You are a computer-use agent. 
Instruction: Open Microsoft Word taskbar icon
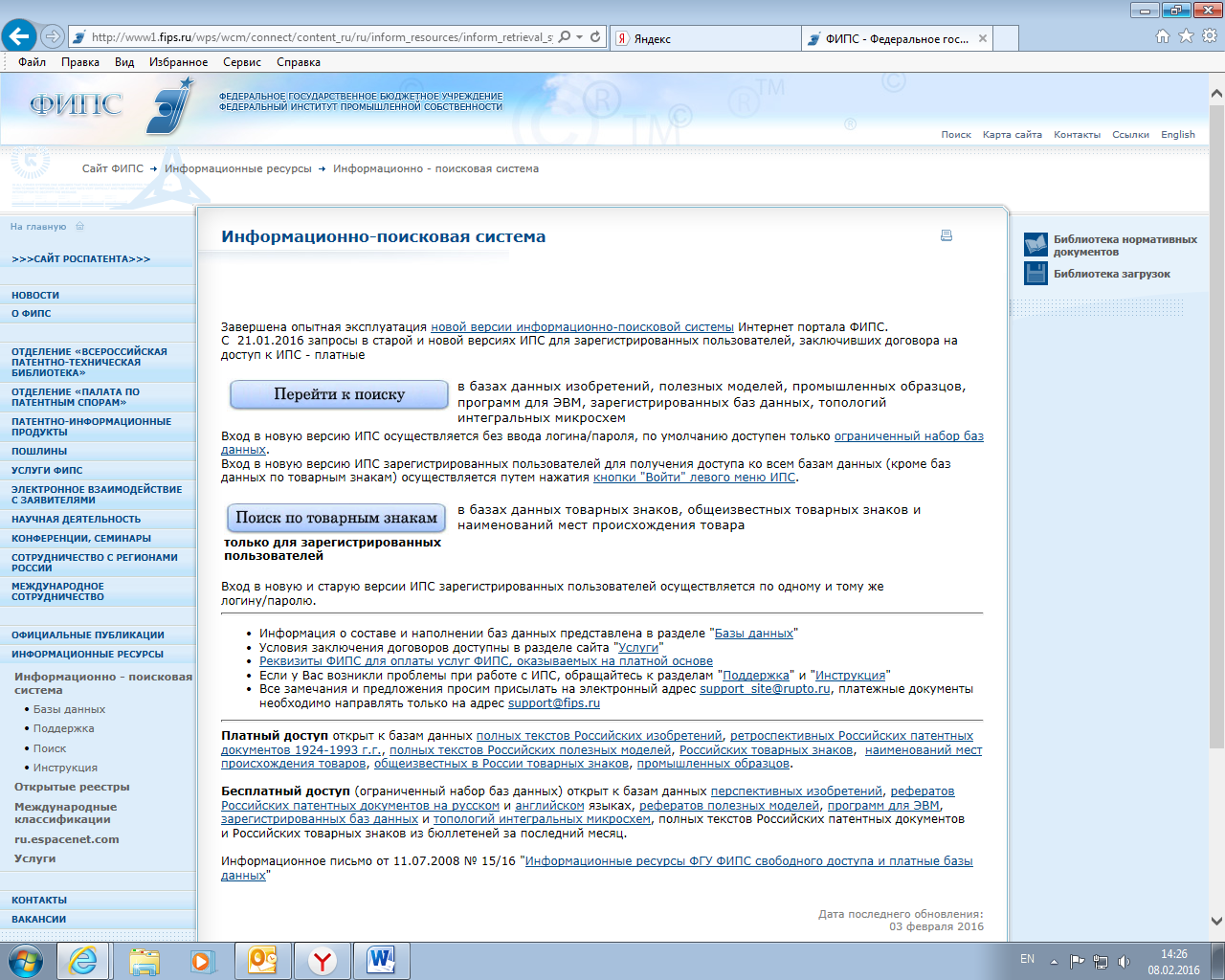tap(381, 961)
